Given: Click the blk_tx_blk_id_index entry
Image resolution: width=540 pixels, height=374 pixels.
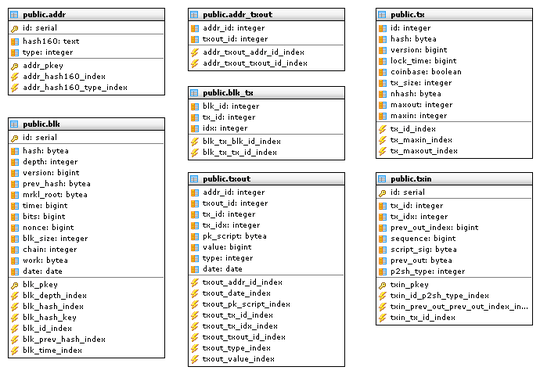Looking at the screenshot, I should pos(266,142).
